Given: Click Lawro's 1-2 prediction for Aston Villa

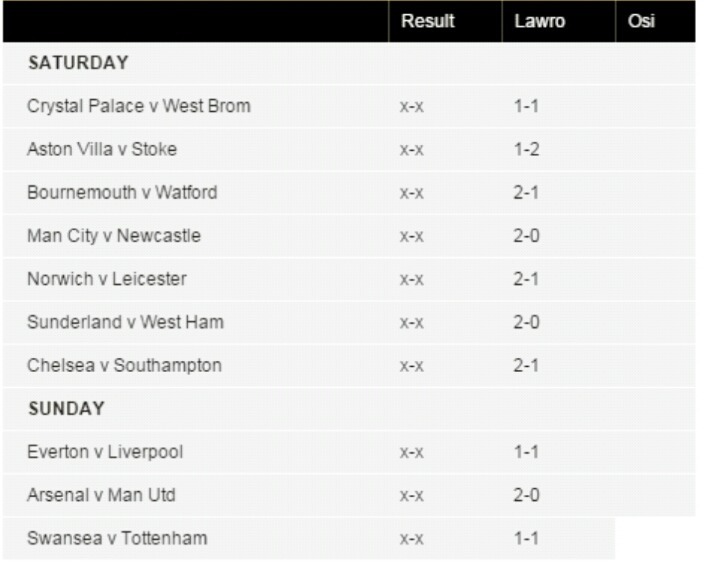Looking at the screenshot, I should 526,149.
